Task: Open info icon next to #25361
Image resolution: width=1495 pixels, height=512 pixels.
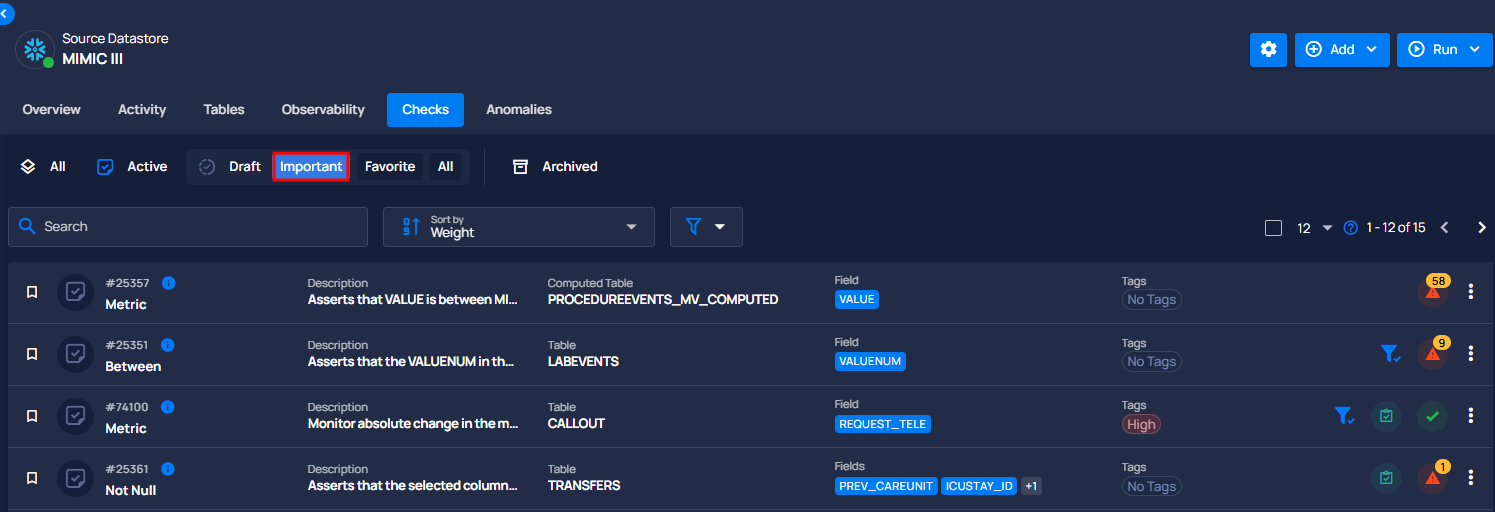Action: pos(168,469)
